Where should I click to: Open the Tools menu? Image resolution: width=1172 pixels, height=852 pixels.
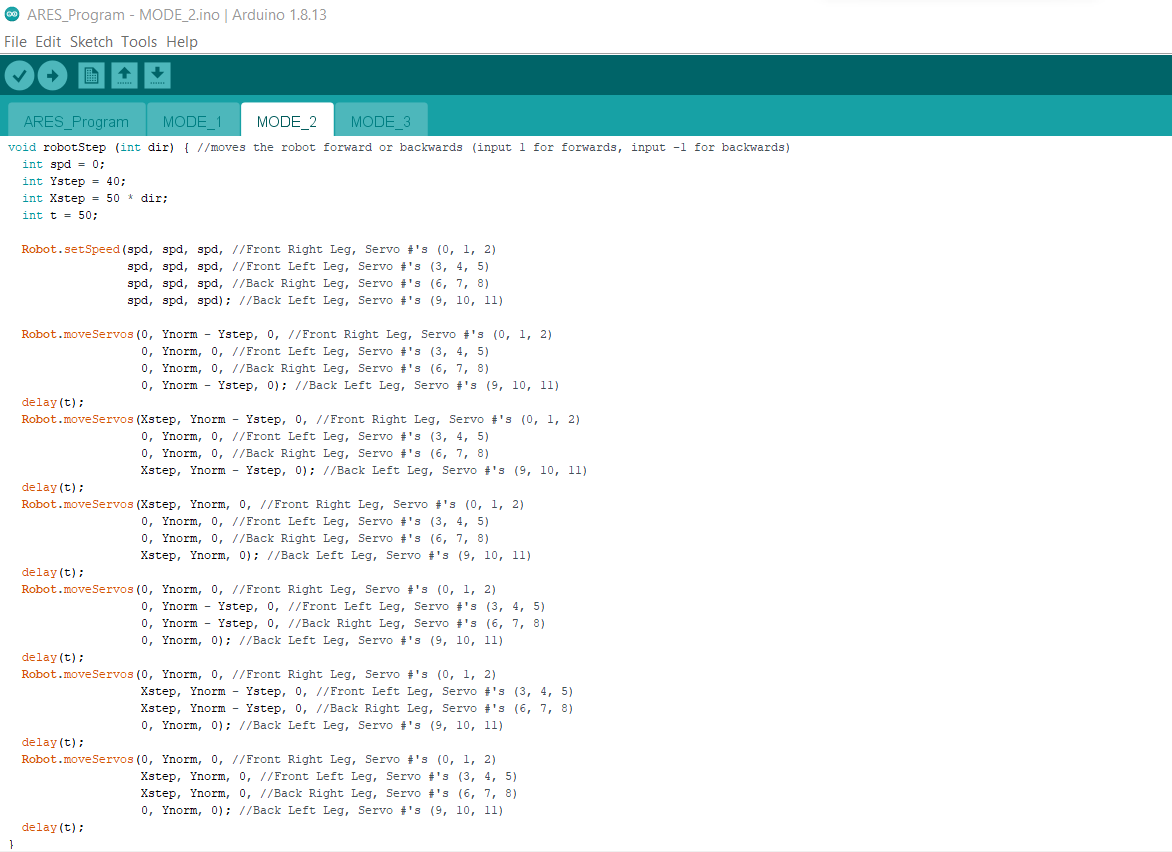[139, 42]
